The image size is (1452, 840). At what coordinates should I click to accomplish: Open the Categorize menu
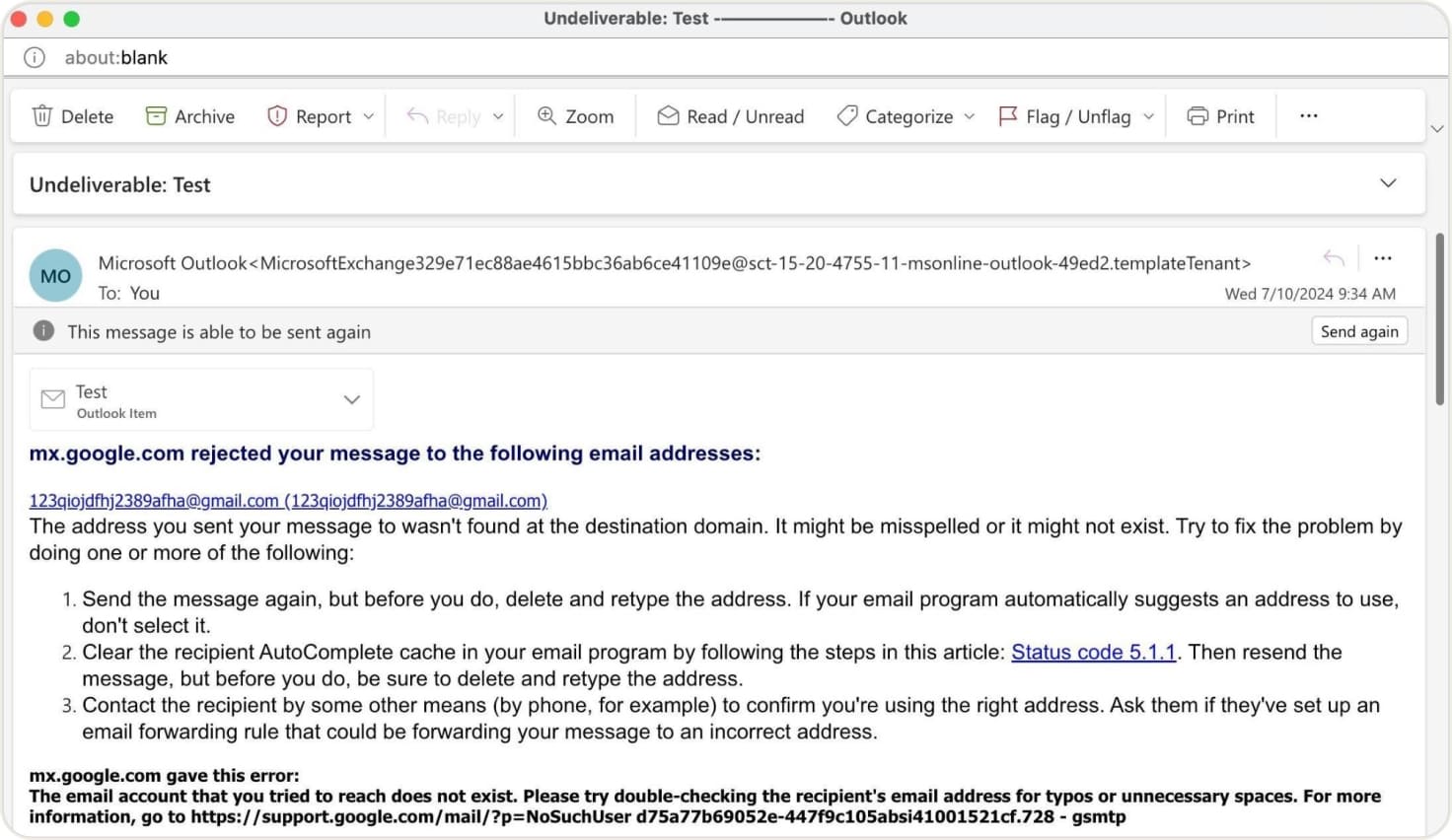(x=898, y=115)
